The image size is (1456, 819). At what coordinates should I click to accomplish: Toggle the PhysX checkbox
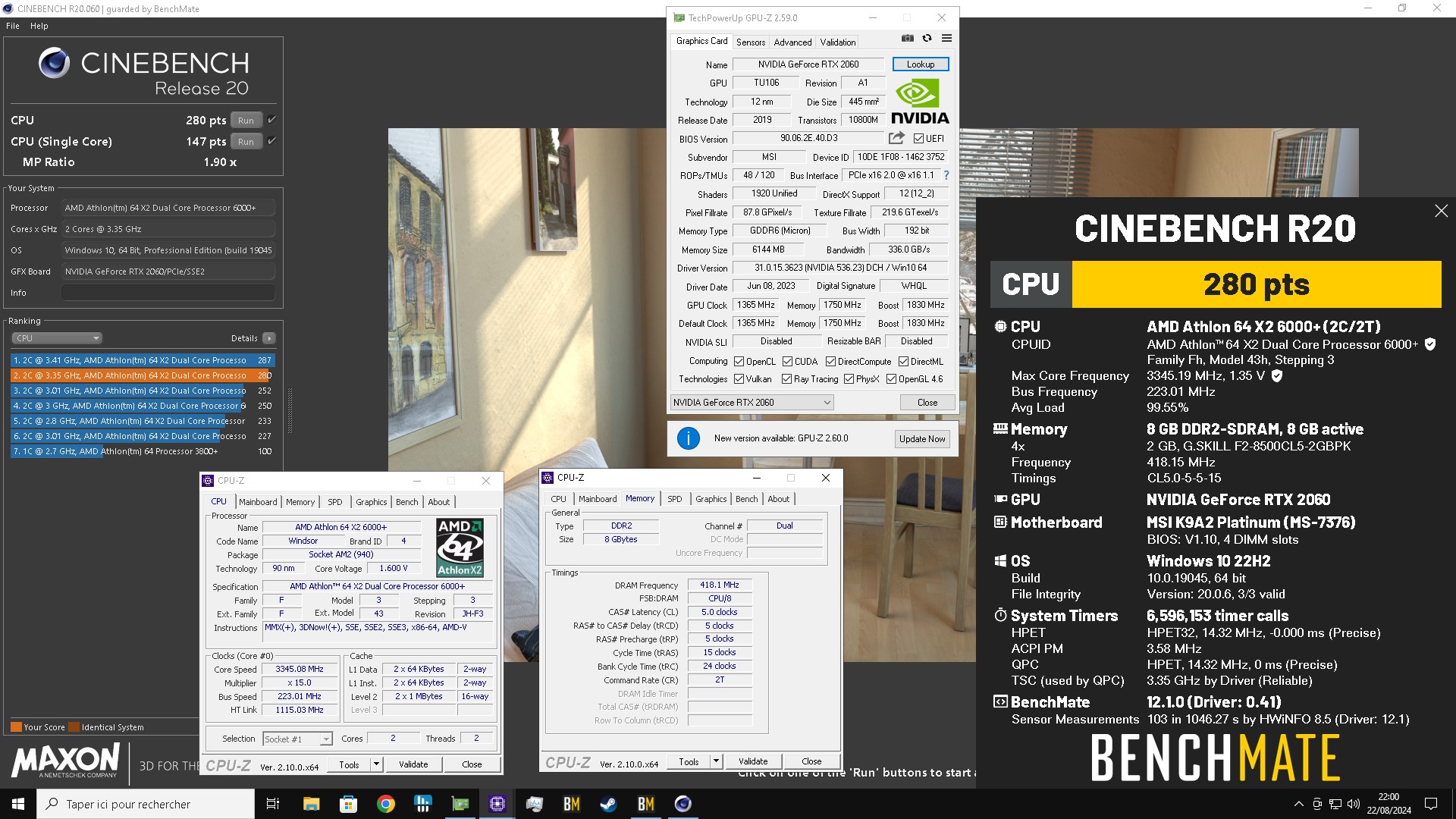coord(849,379)
